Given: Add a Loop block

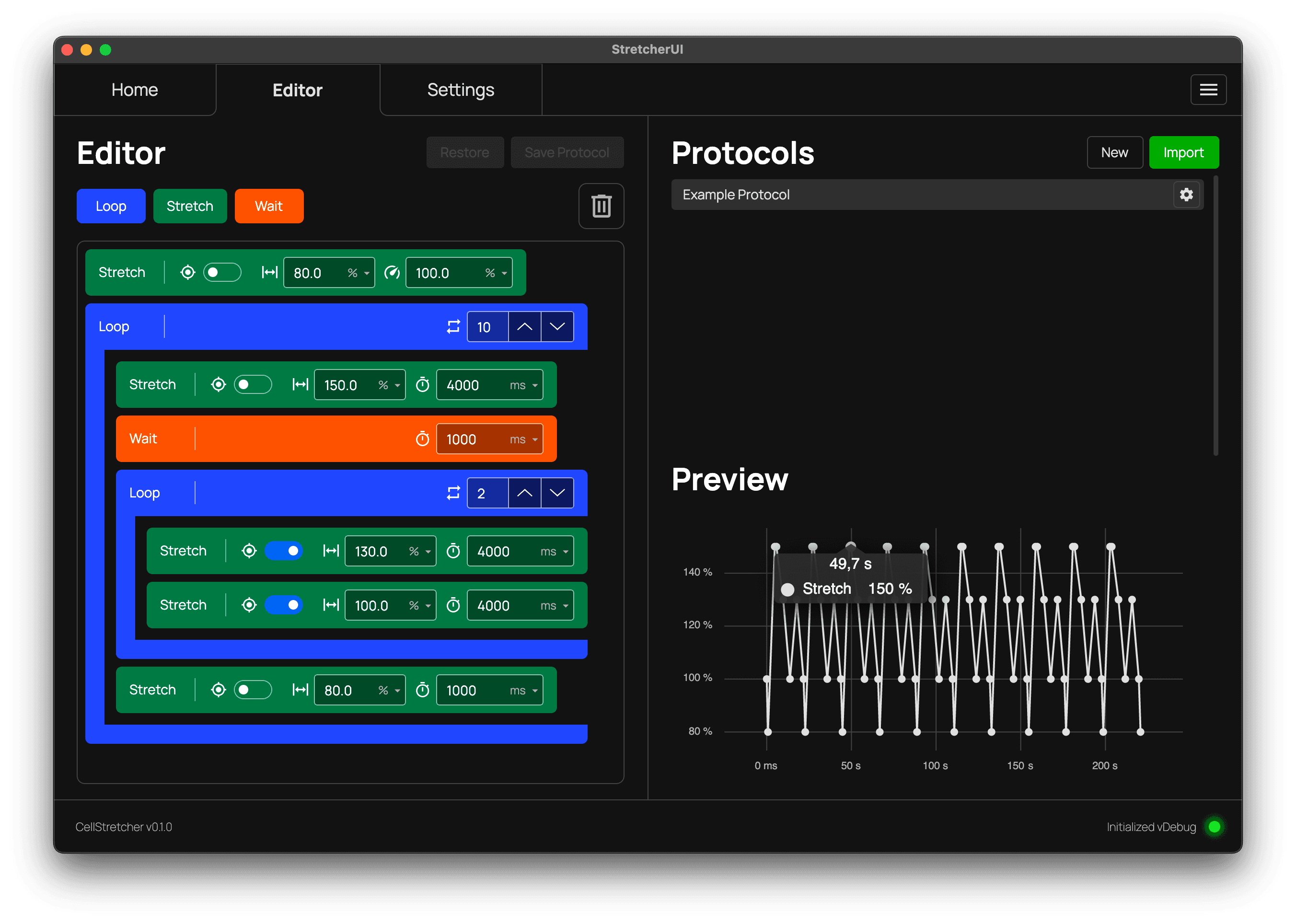Looking at the screenshot, I should [x=111, y=206].
